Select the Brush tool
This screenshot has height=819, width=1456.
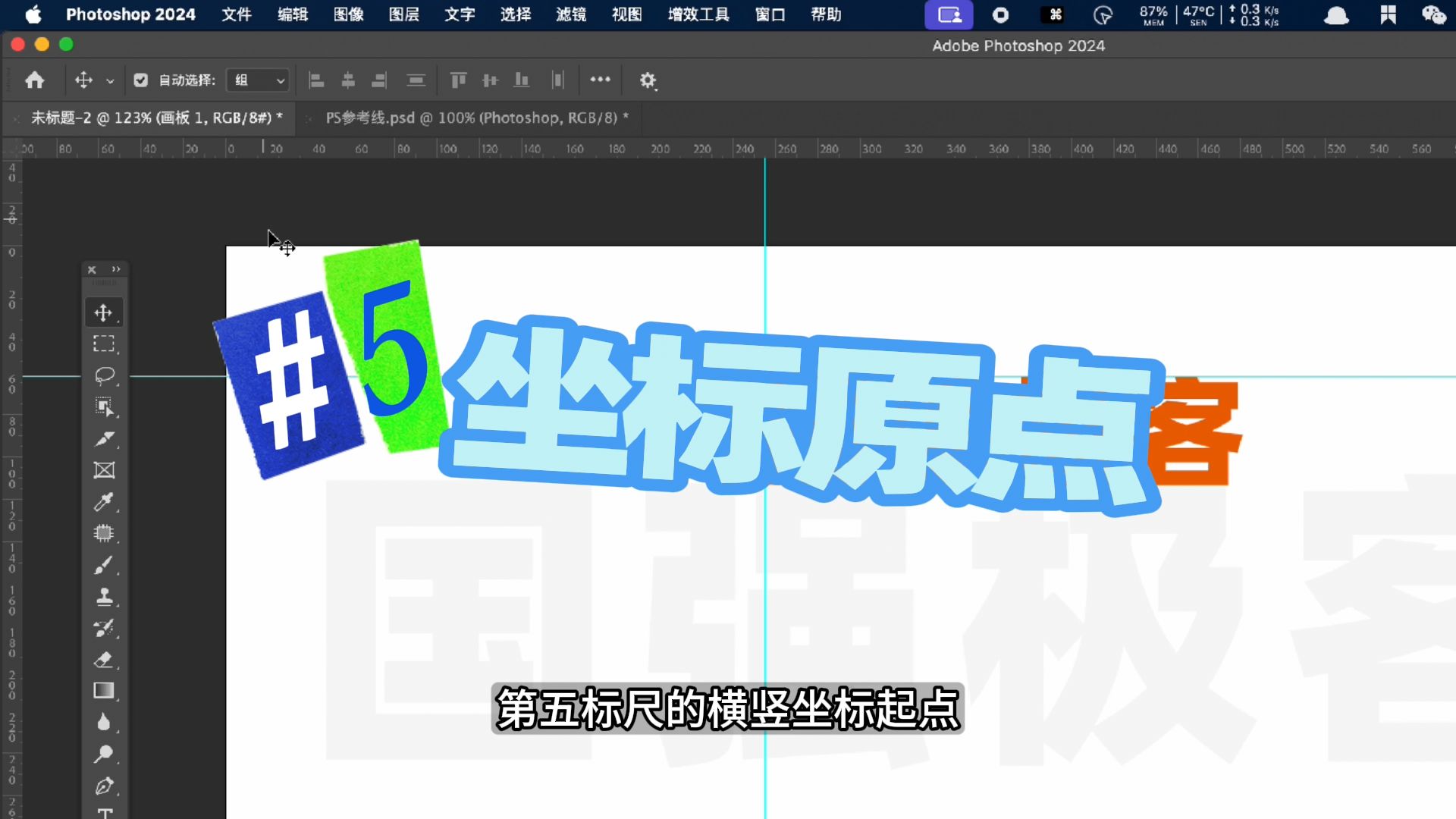coord(104,565)
